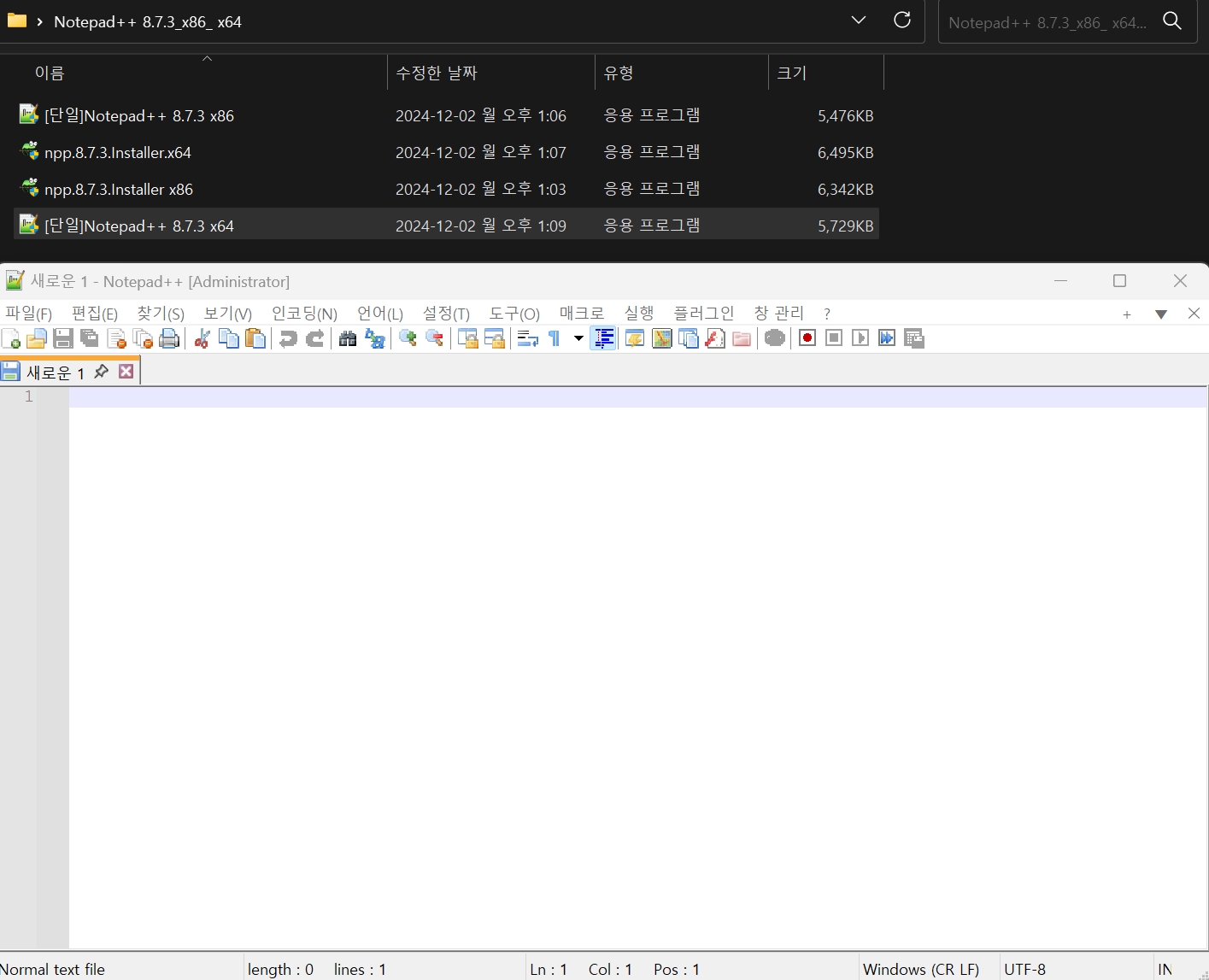Click the Close document toolbar icon
The height and width of the screenshot is (980, 1209).
pyautogui.click(x=117, y=338)
